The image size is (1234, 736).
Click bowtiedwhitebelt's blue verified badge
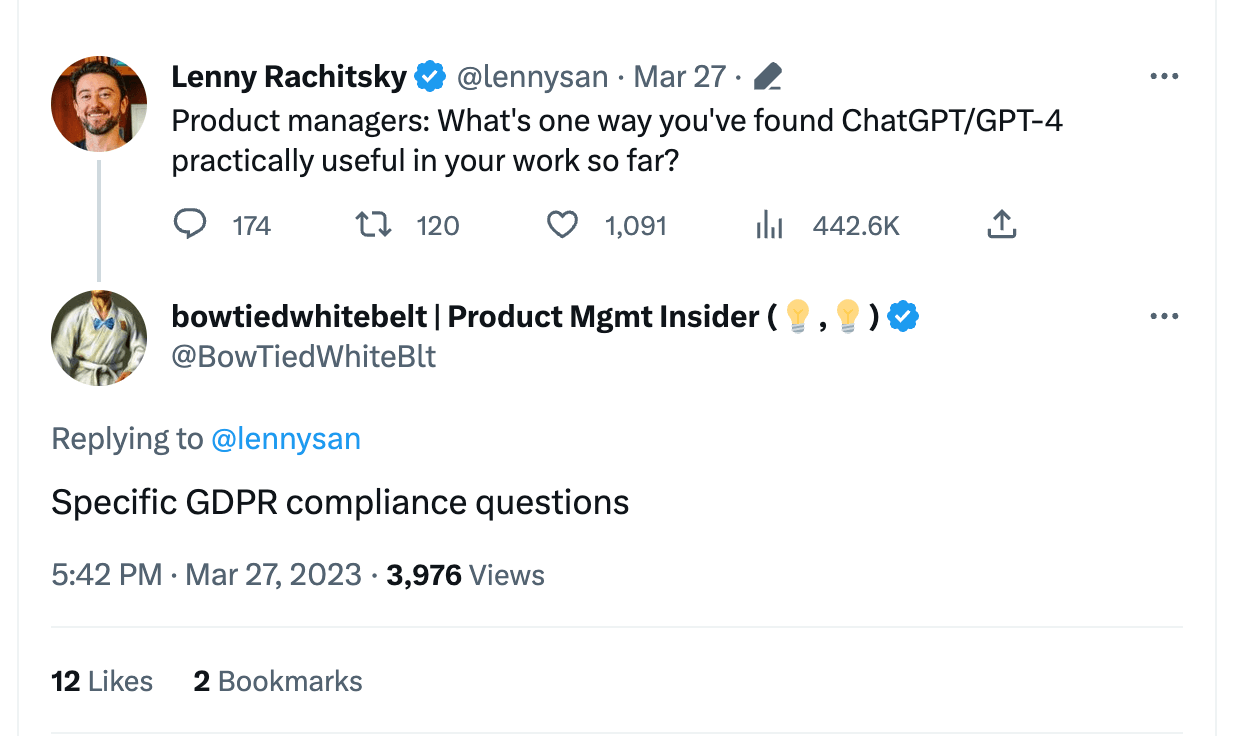click(904, 317)
